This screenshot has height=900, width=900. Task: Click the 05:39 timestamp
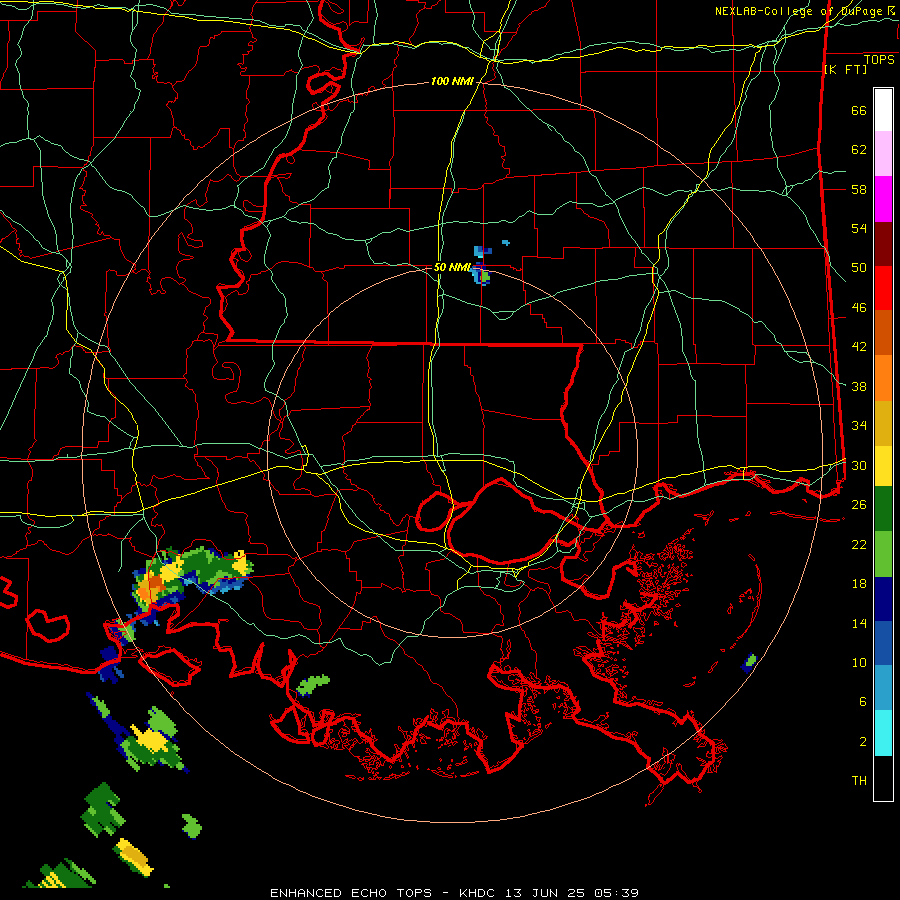click(616, 893)
